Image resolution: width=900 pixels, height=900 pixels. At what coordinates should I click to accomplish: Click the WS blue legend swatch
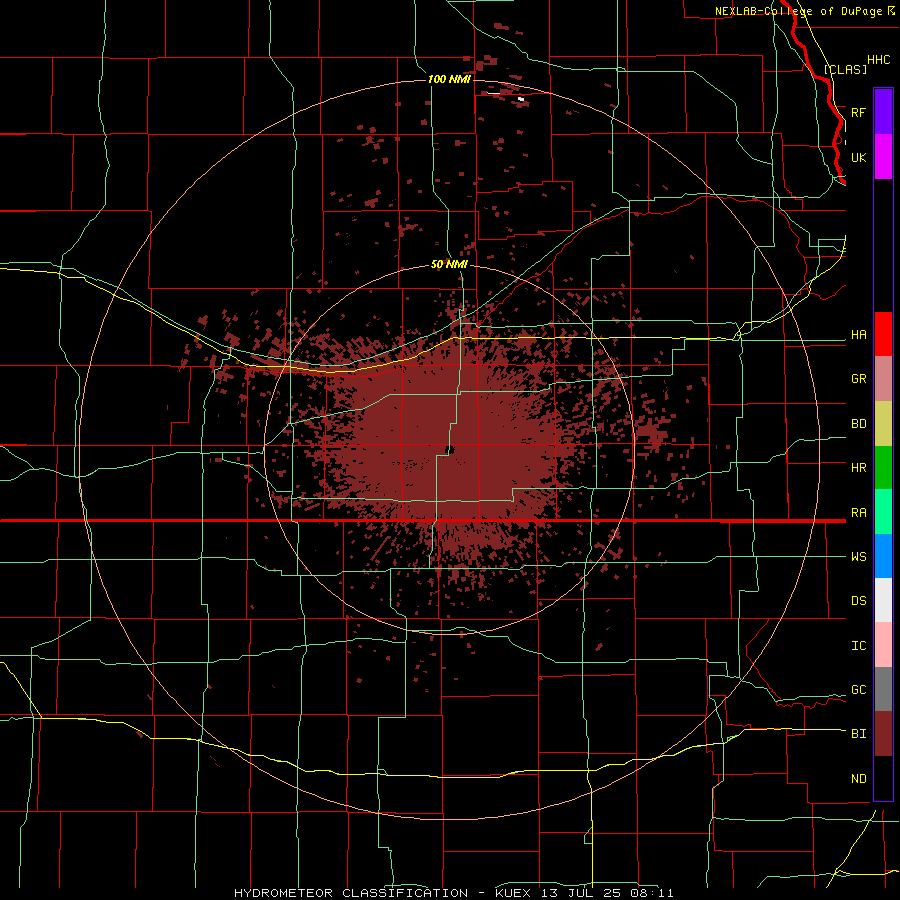(883, 556)
